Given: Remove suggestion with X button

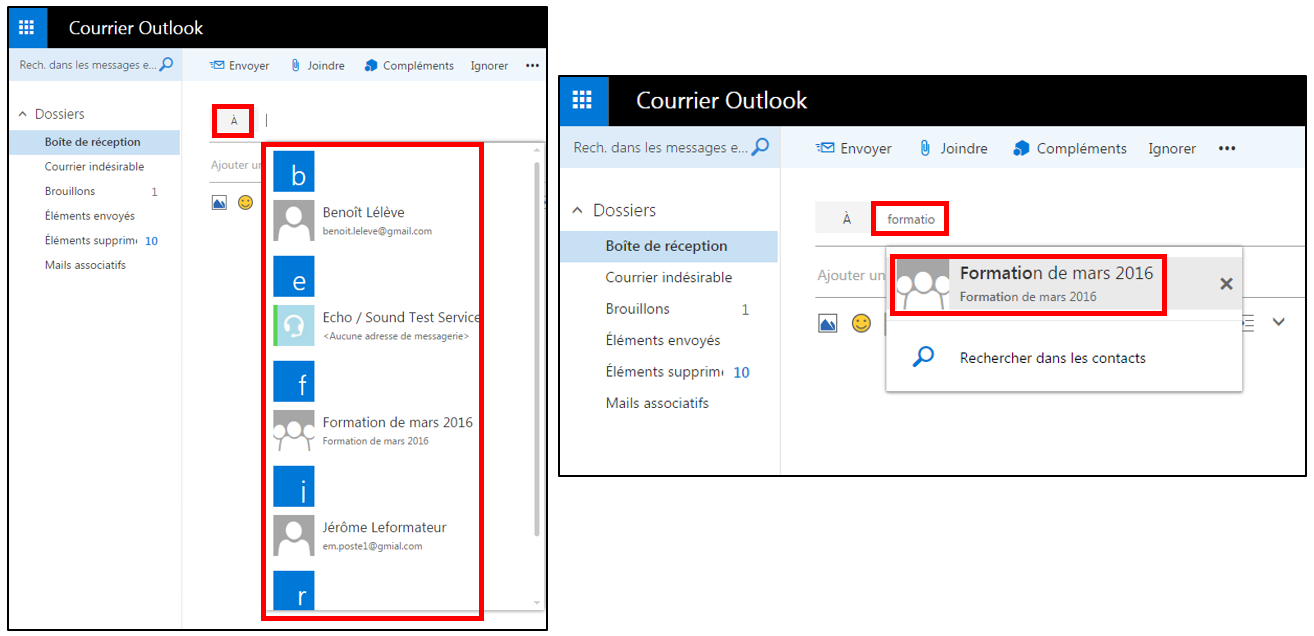Looking at the screenshot, I should [x=1225, y=284].
